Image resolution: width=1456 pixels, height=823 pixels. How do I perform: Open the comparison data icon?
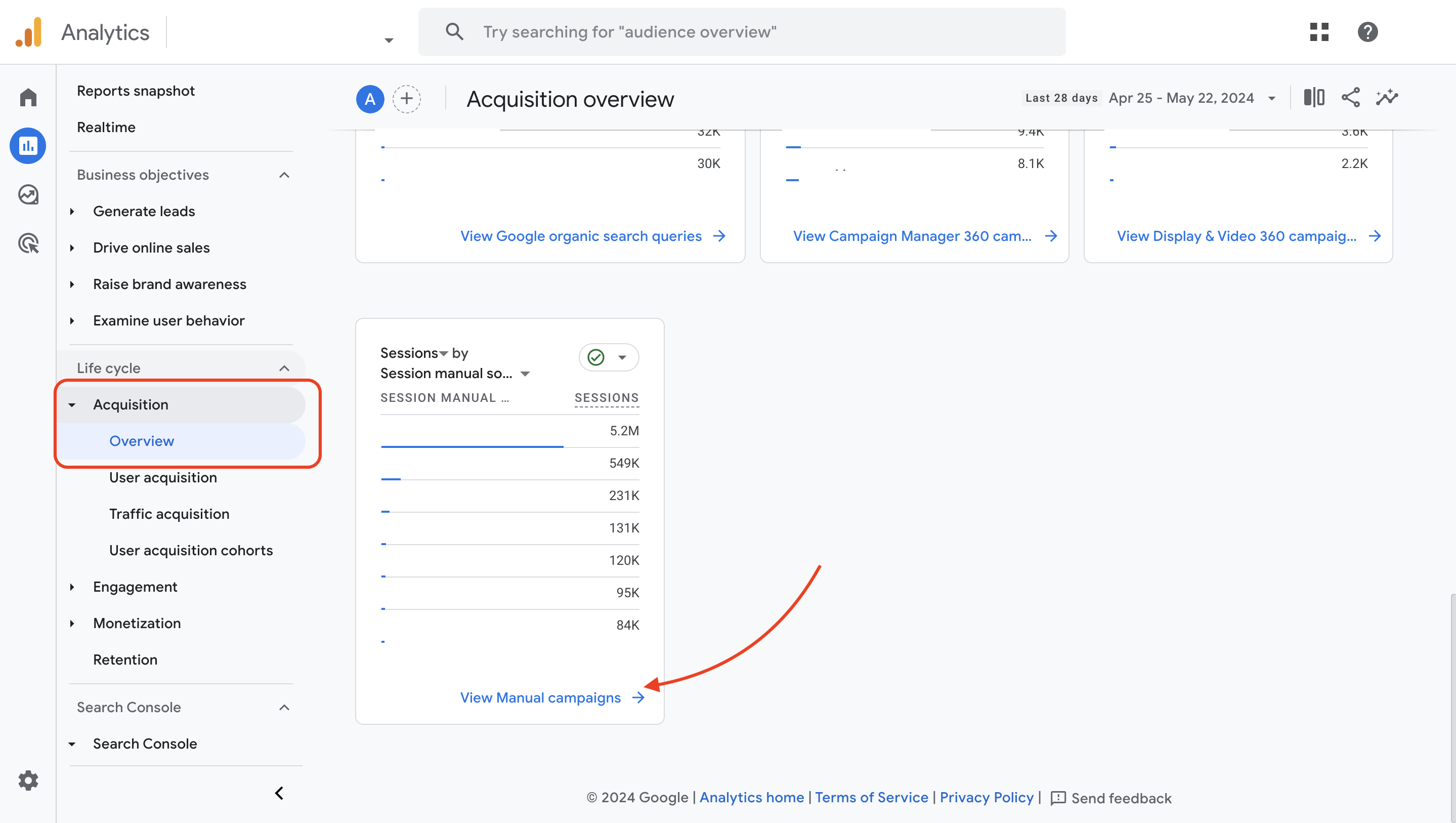pos(1313,97)
